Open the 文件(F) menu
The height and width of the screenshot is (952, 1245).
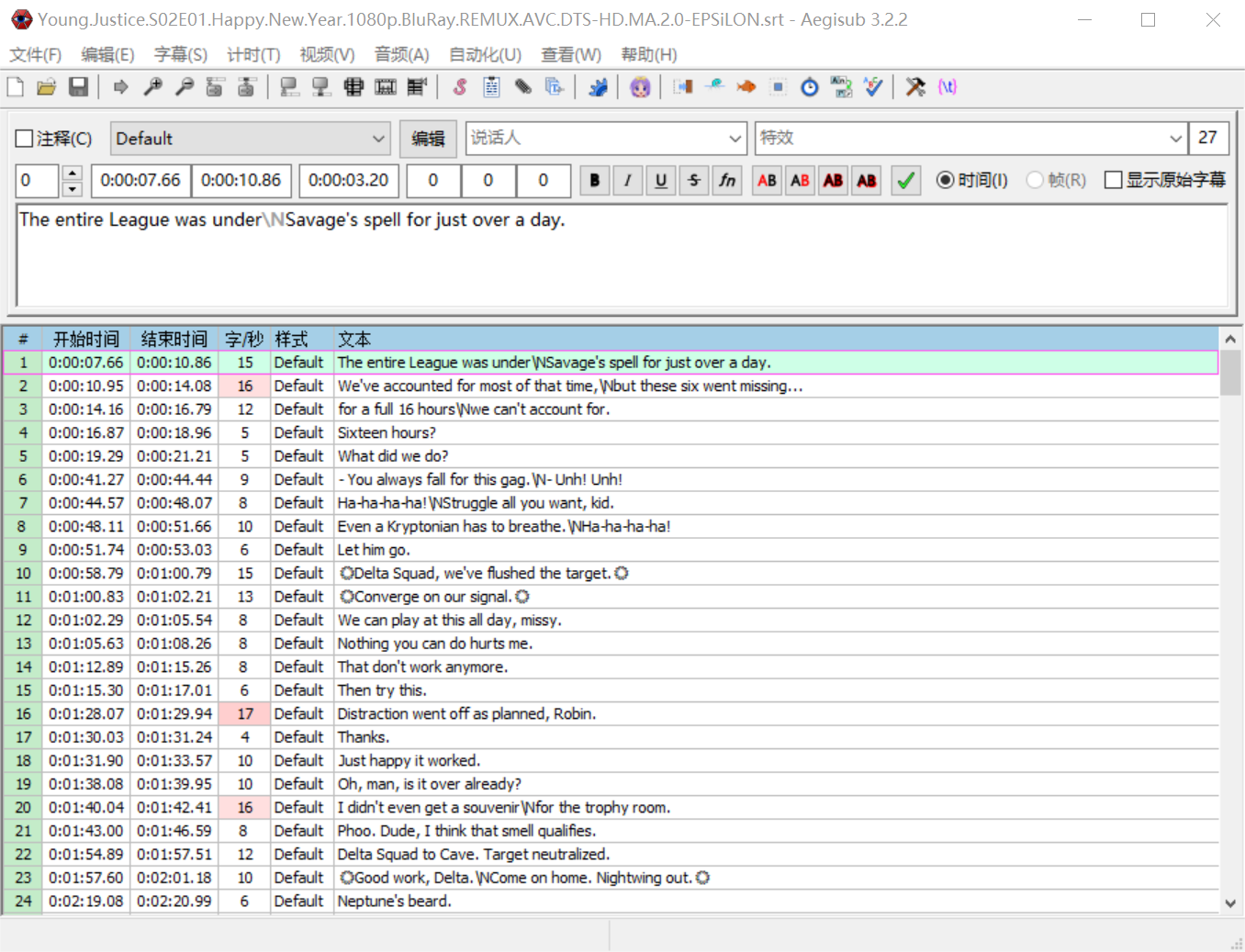(36, 55)
